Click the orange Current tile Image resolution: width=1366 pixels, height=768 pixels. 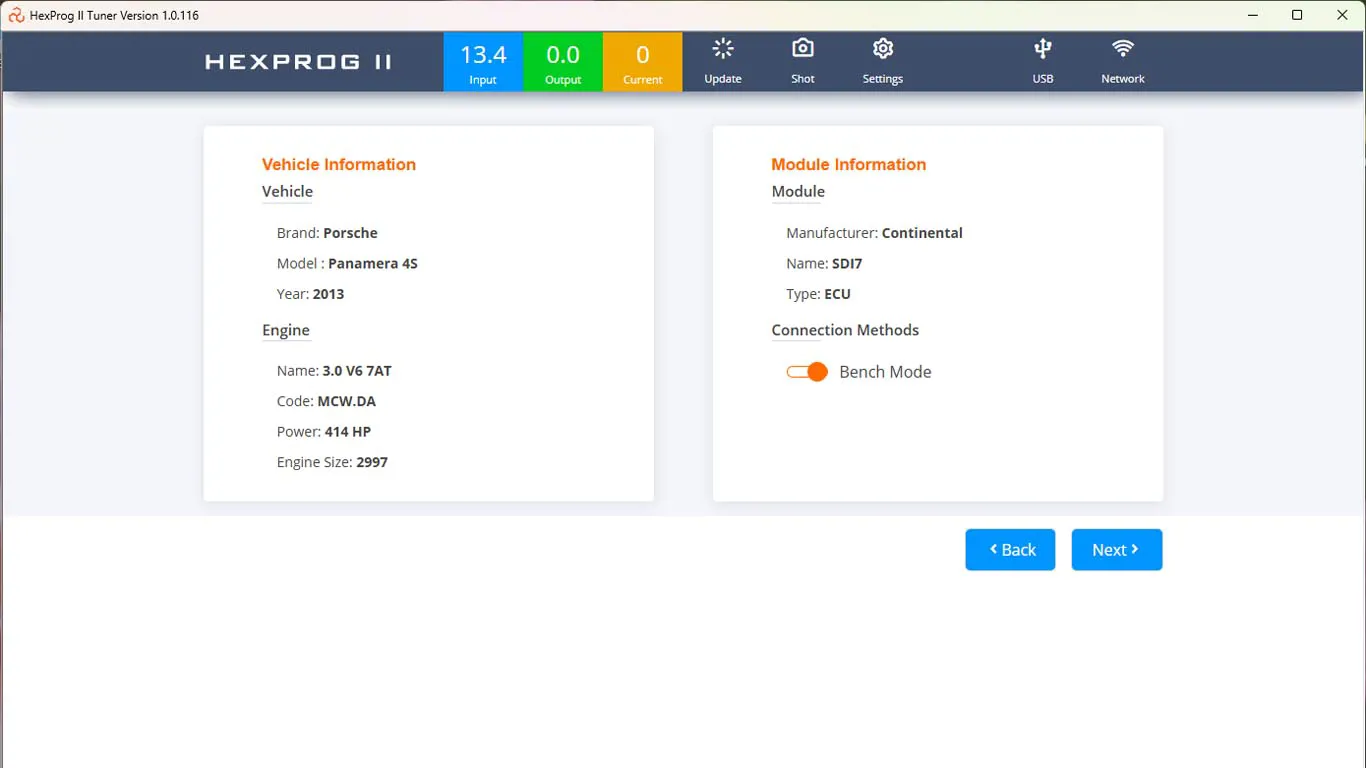click(643, 62)
